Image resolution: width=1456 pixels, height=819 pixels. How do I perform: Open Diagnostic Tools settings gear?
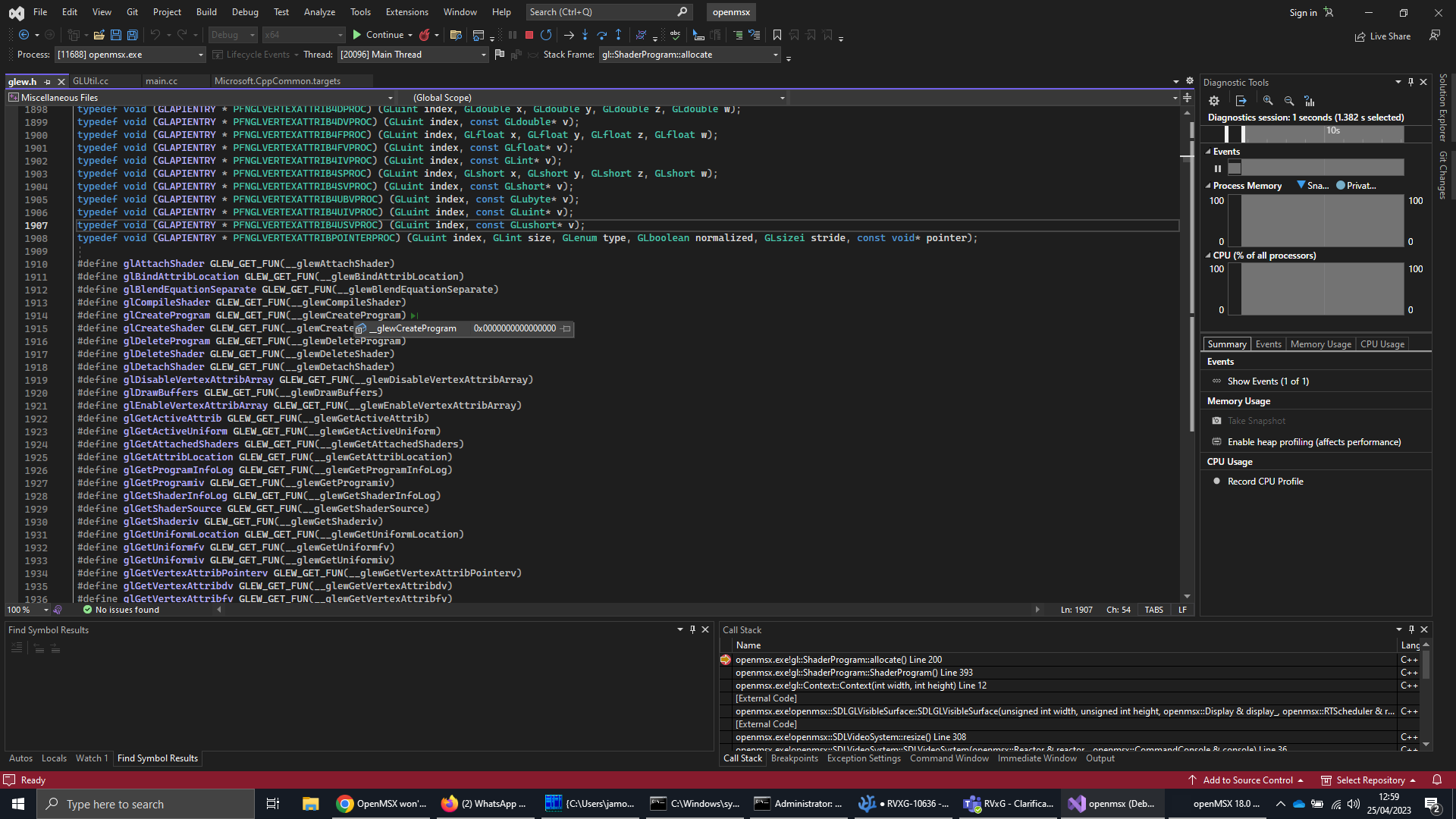coord(1214,100)
